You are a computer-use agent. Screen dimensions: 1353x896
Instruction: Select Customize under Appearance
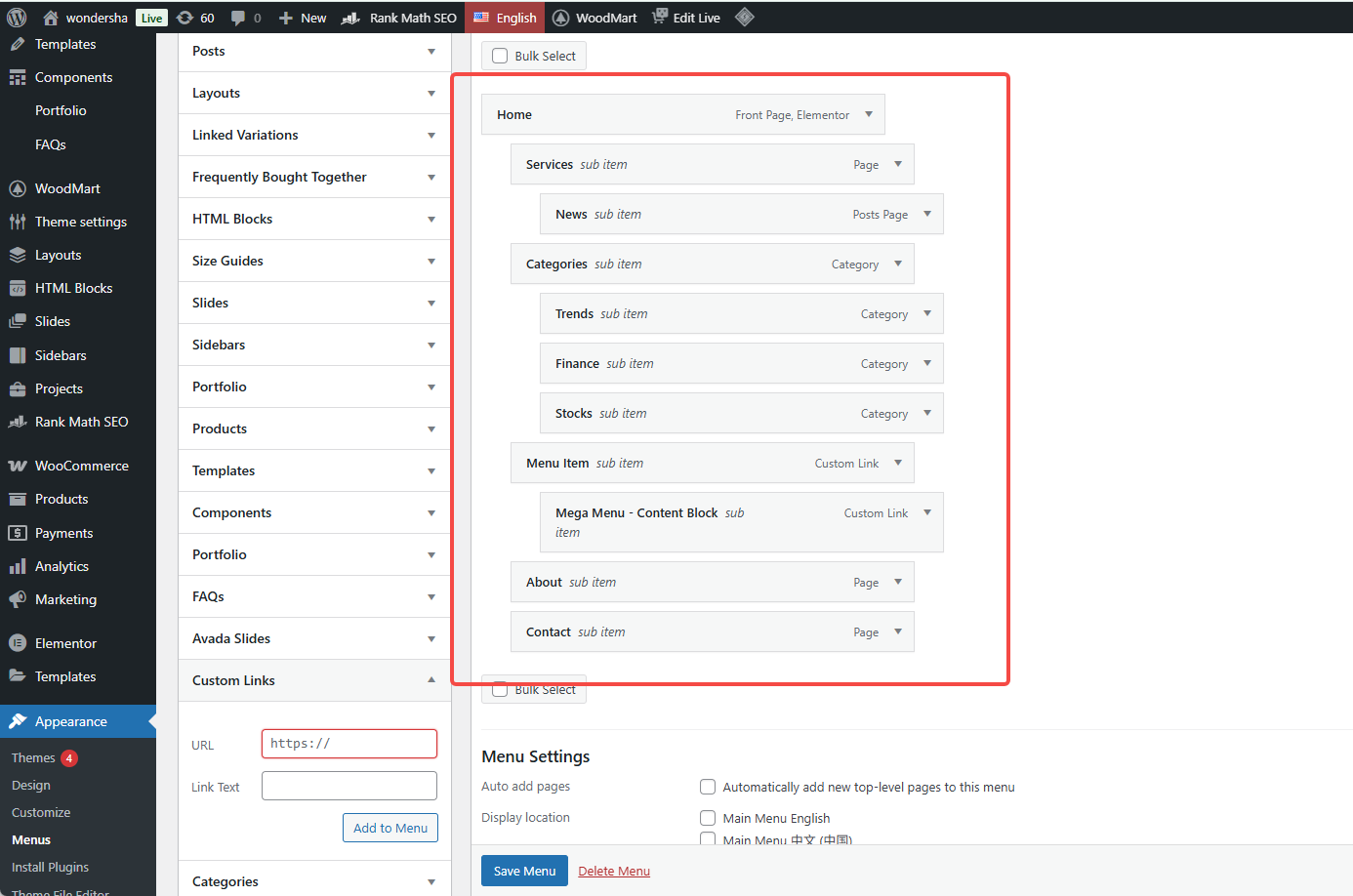[x=41, y=812]
